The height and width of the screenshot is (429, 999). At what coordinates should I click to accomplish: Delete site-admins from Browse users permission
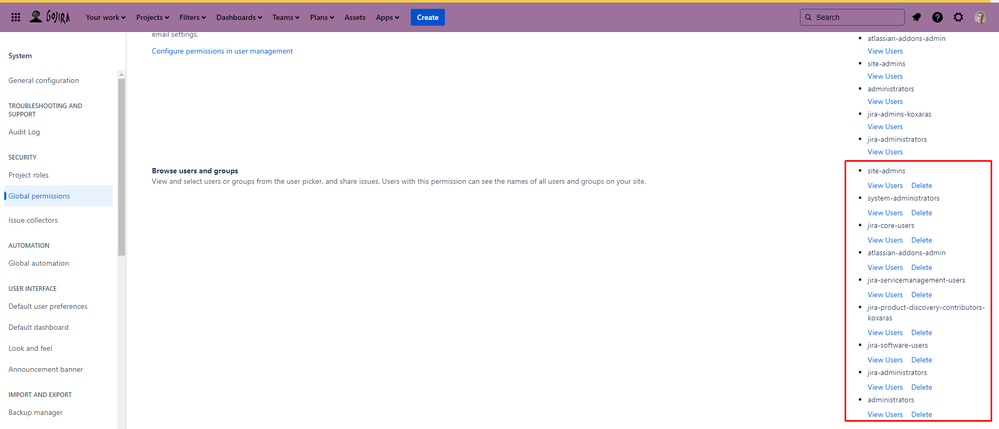[921, 185]
